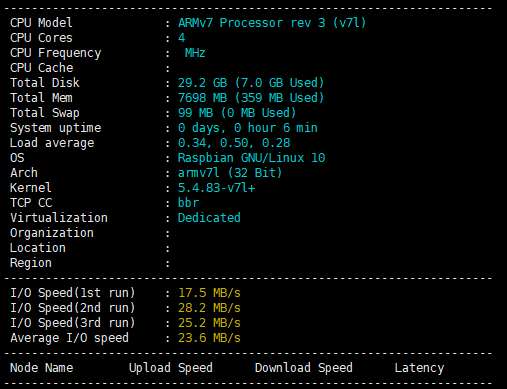Select the CPU Cores label

[41, 38]
